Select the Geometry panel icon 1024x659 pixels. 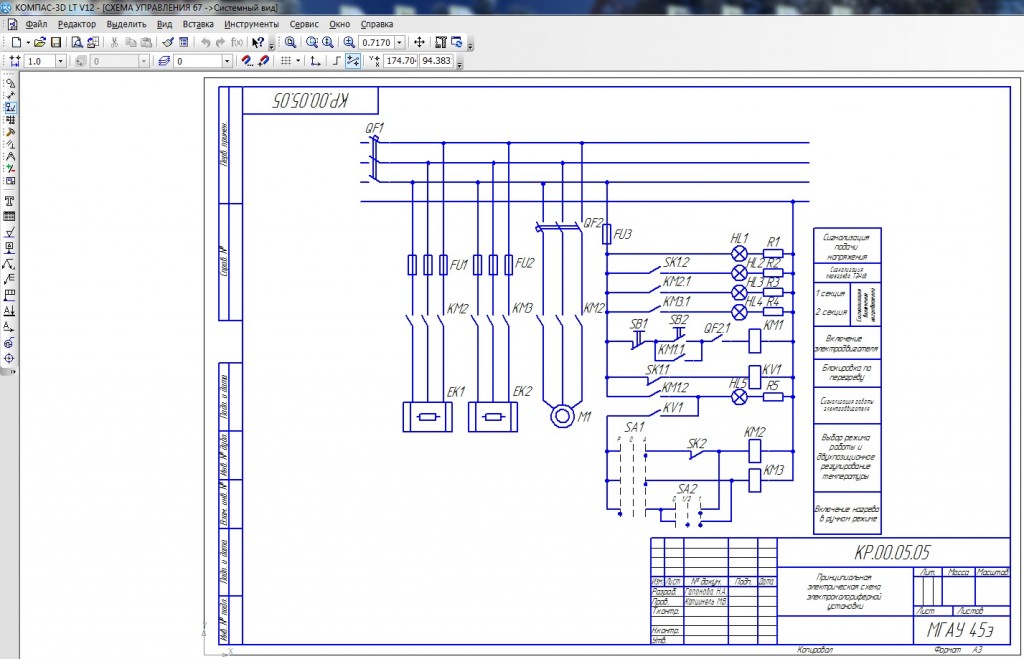[x=10, y=83]
